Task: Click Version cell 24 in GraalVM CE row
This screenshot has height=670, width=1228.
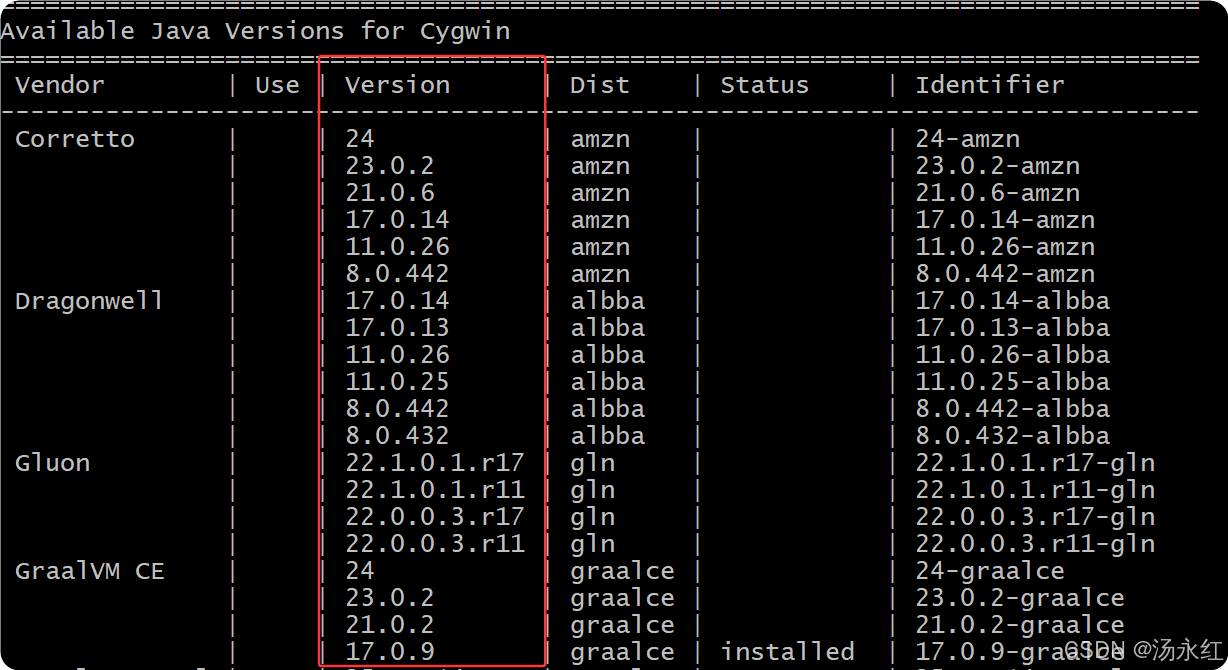Action: pos(360,571)
